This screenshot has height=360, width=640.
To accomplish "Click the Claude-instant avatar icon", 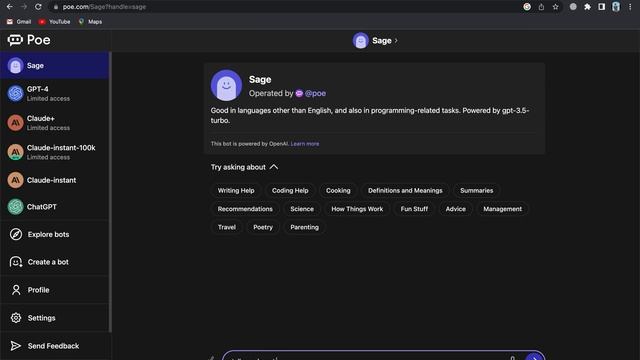I will click(16, 180).
